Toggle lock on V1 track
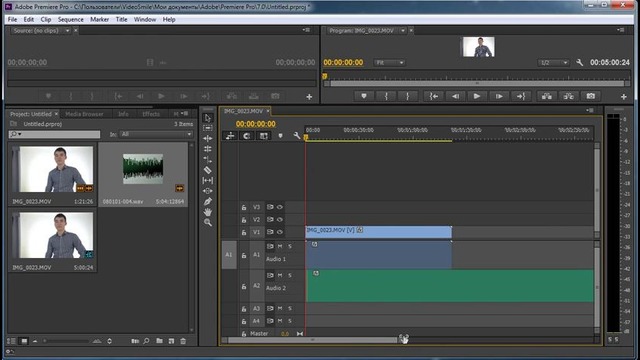The image size is (640, 360). tap(244, 232)
